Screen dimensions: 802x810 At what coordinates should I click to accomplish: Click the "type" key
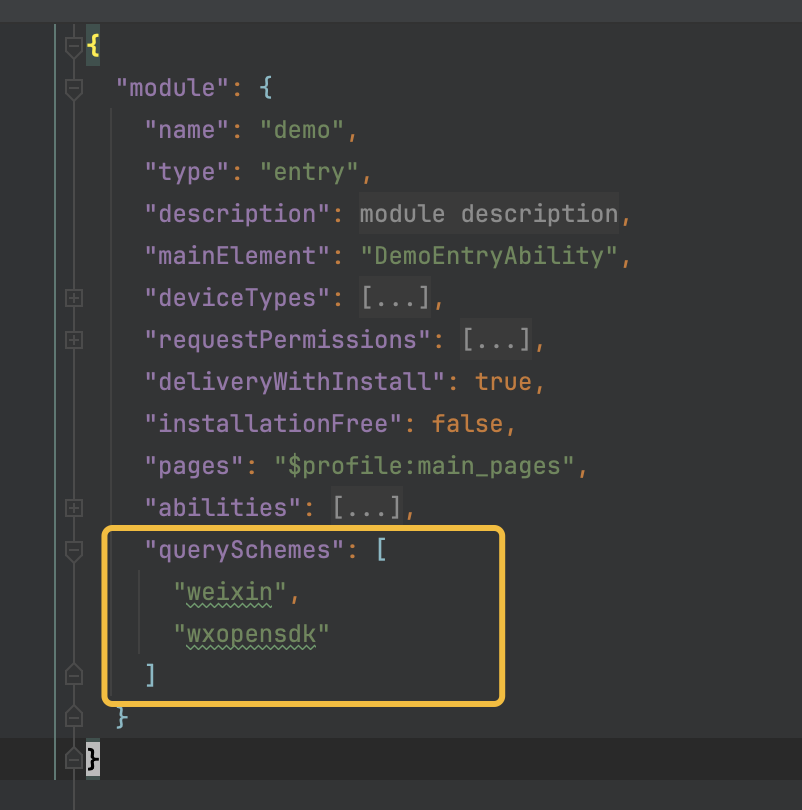(x=186, y=172)
